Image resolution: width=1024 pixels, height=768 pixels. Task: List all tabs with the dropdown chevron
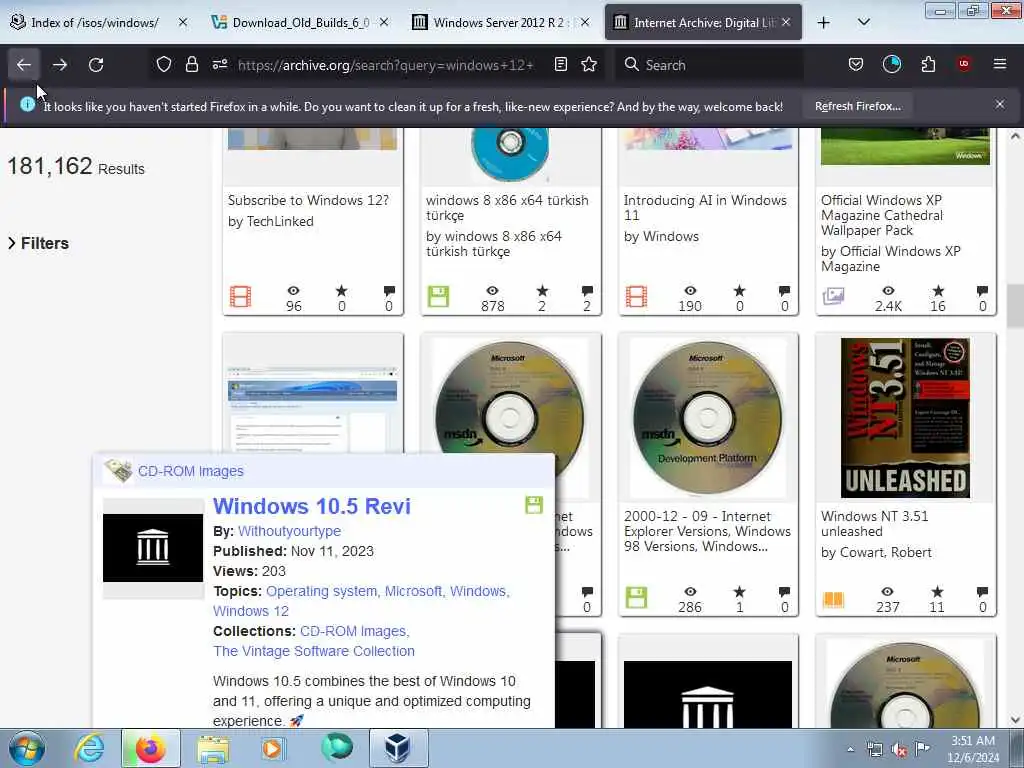tap(863, 23)
